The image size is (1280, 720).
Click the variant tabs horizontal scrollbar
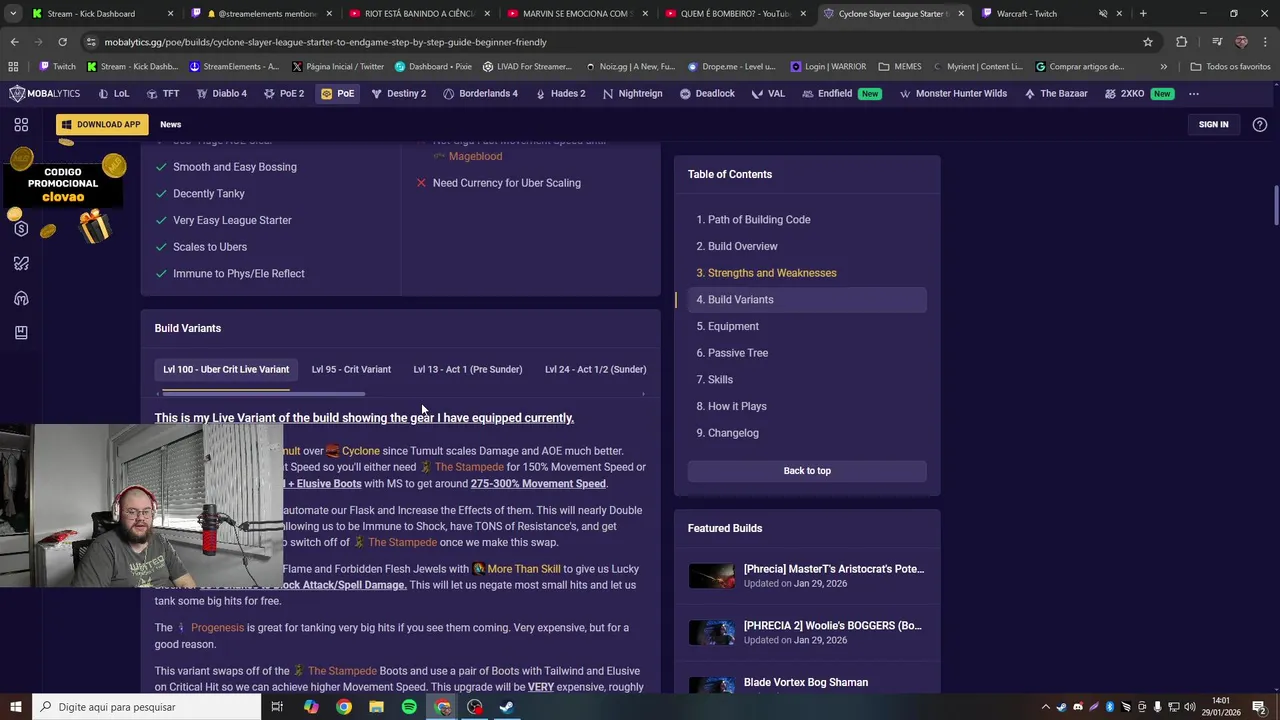pos(264,394)
